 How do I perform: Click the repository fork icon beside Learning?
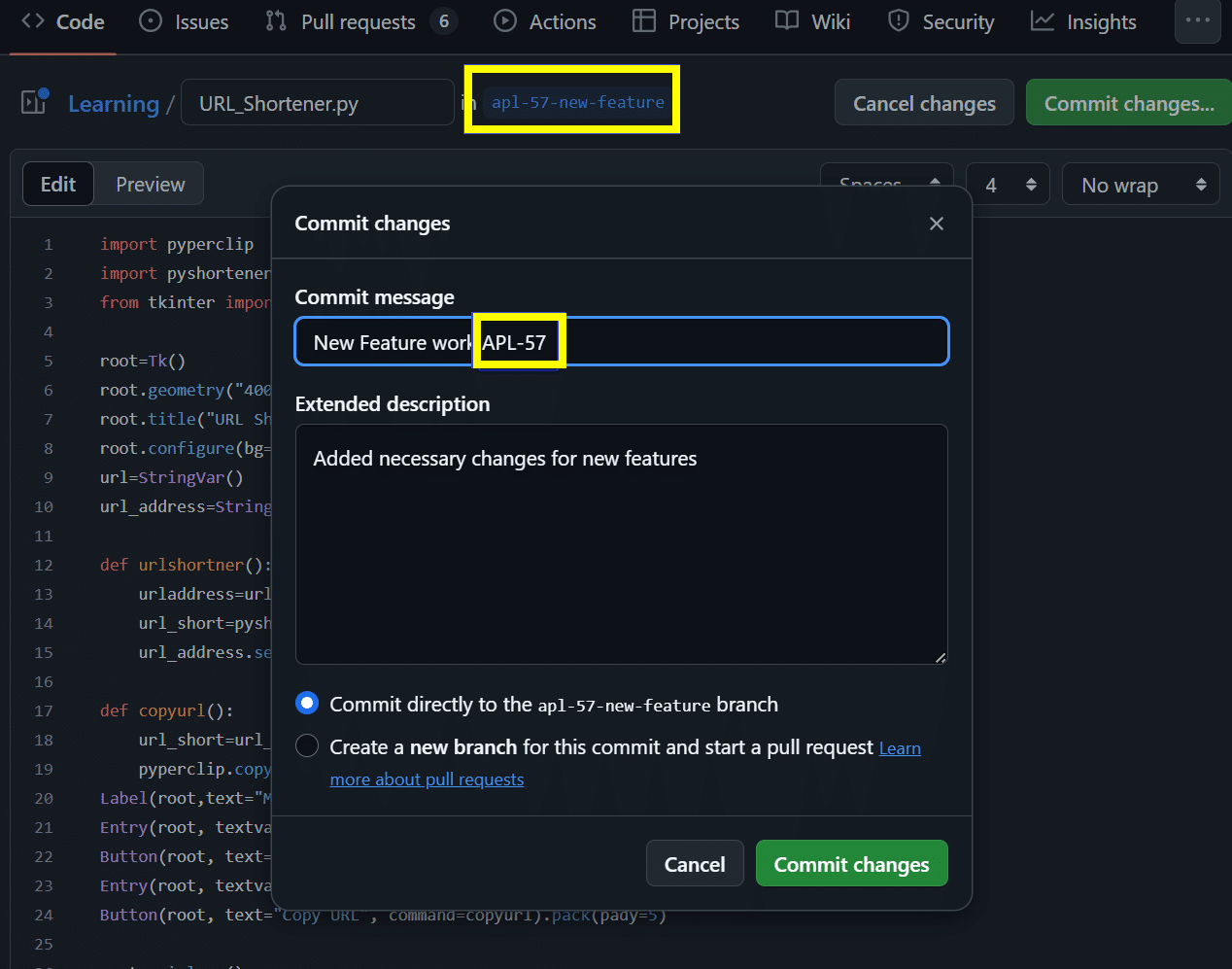(33, 101)
